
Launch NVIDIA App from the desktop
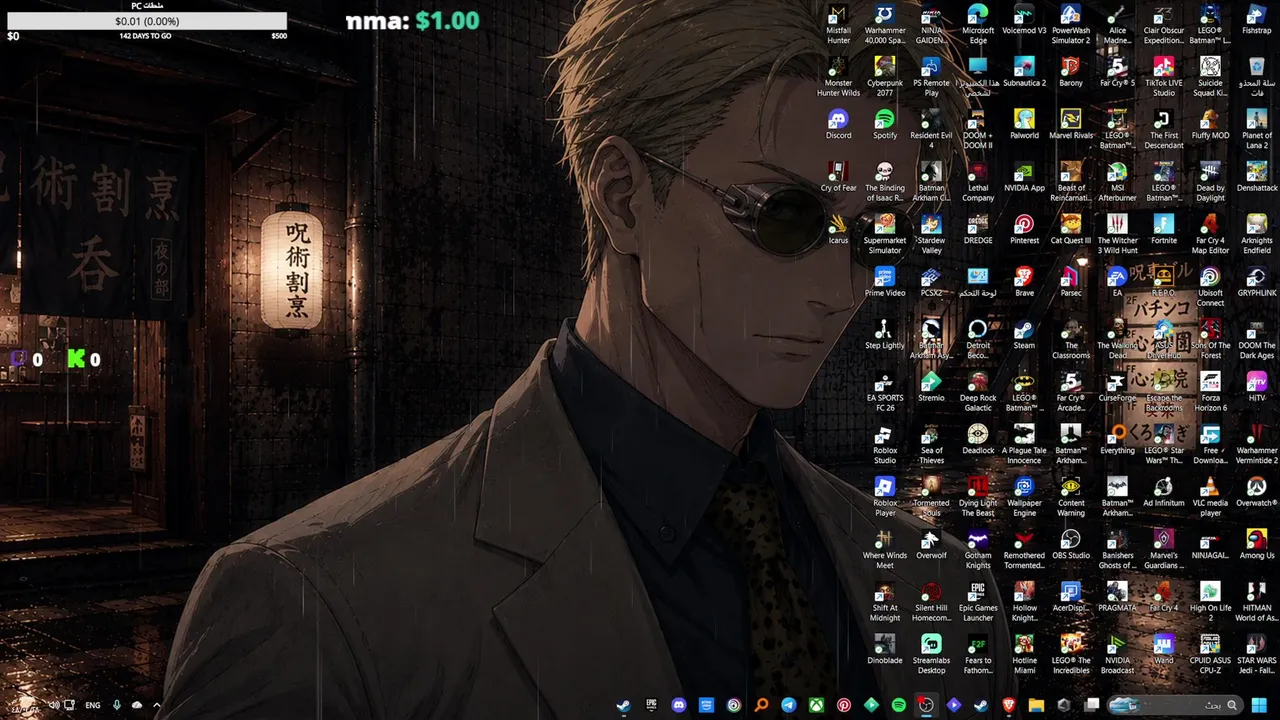coord(1024,177)
